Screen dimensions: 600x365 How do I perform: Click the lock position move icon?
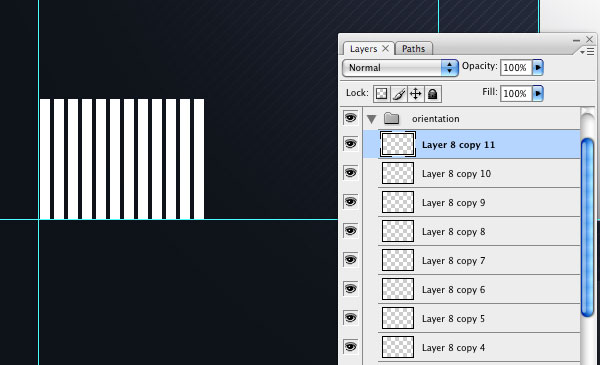click(416, 94)
